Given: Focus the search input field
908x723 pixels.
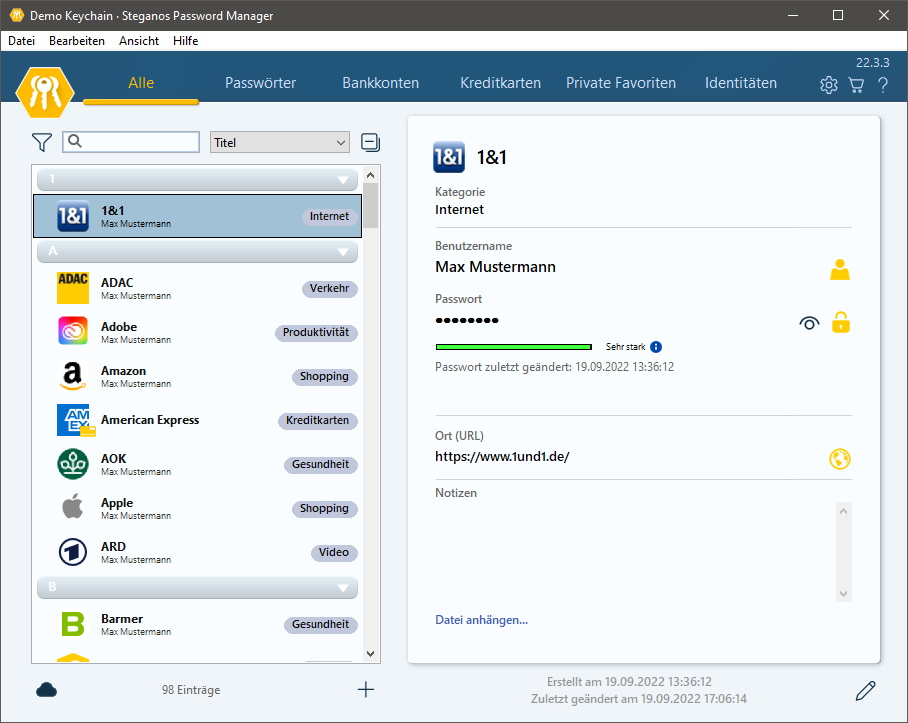Looking at the screenshot, I should click(131, 142).
